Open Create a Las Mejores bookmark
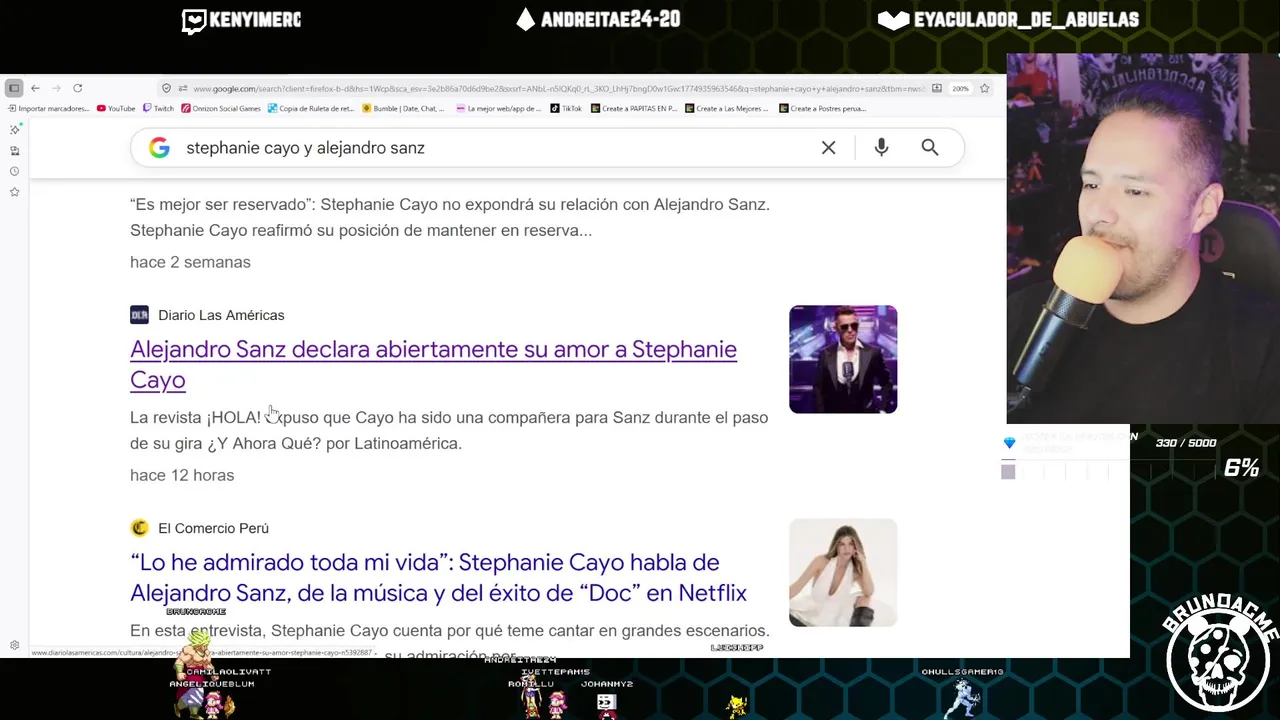Image resolution: width=1280 pixels, height=720 pixels. tap(727, 108)
